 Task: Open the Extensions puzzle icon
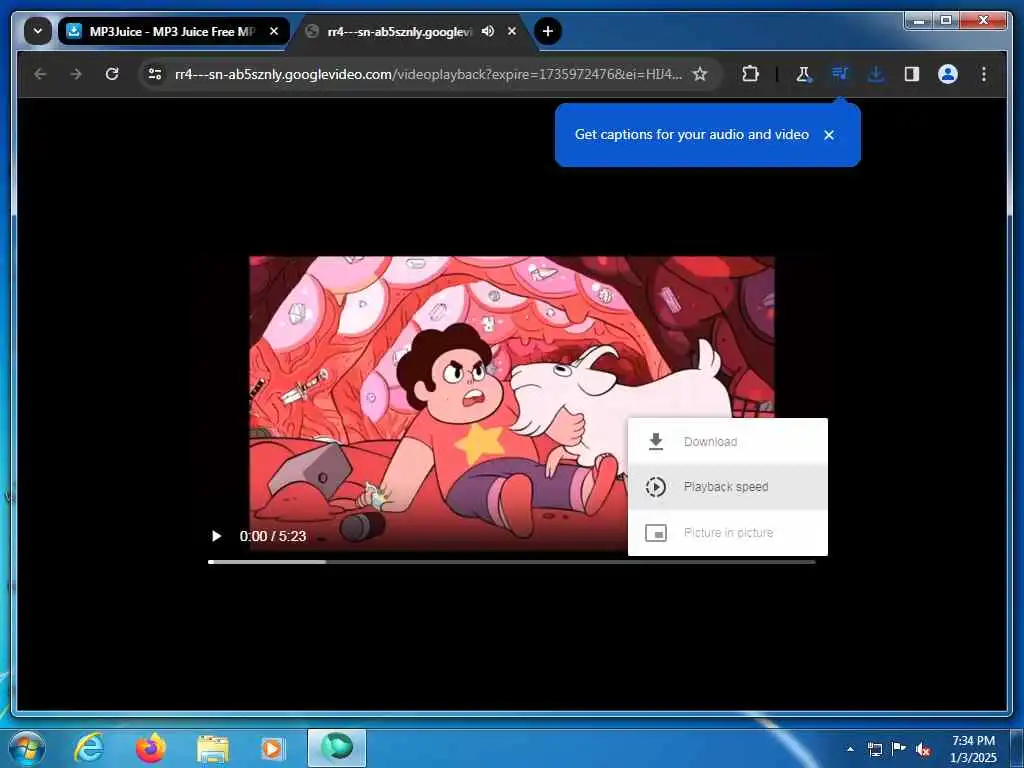click(x=750, y=74)
